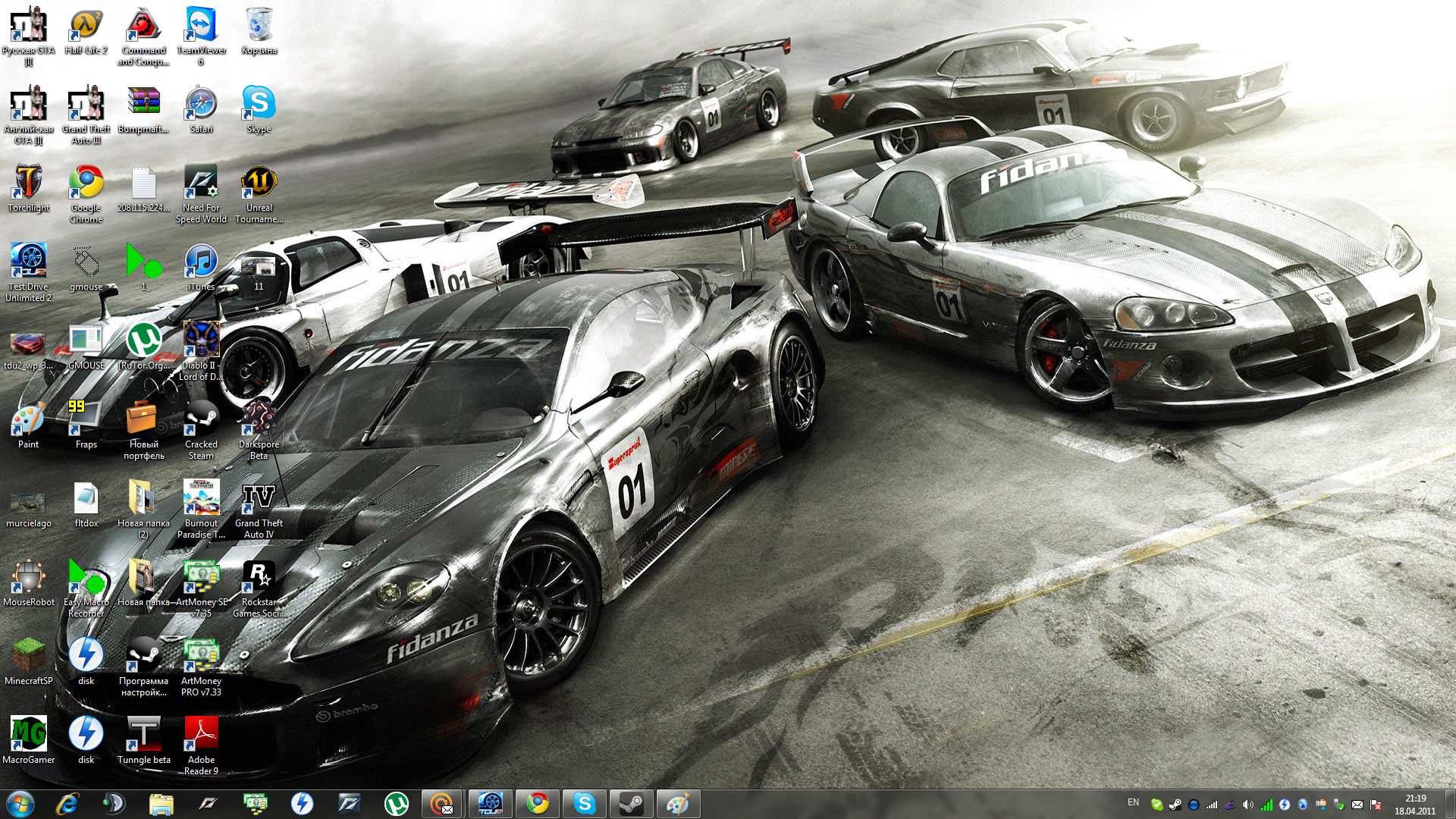Launch Torchlight desktop shortcut
This screenshot has width=1456, height=819.
click(28, 190)
